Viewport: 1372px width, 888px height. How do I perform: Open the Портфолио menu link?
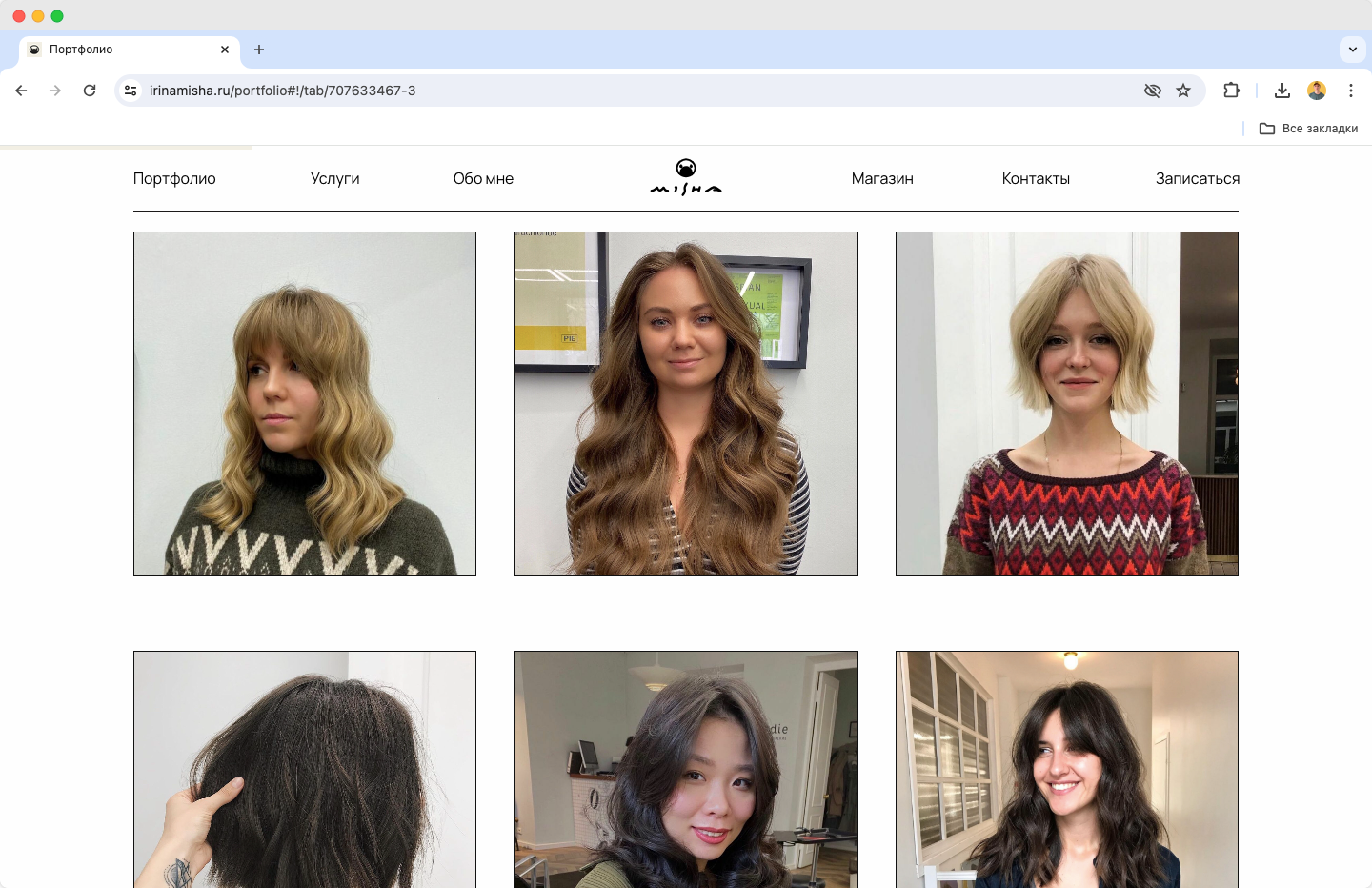(x=174, y=179)
